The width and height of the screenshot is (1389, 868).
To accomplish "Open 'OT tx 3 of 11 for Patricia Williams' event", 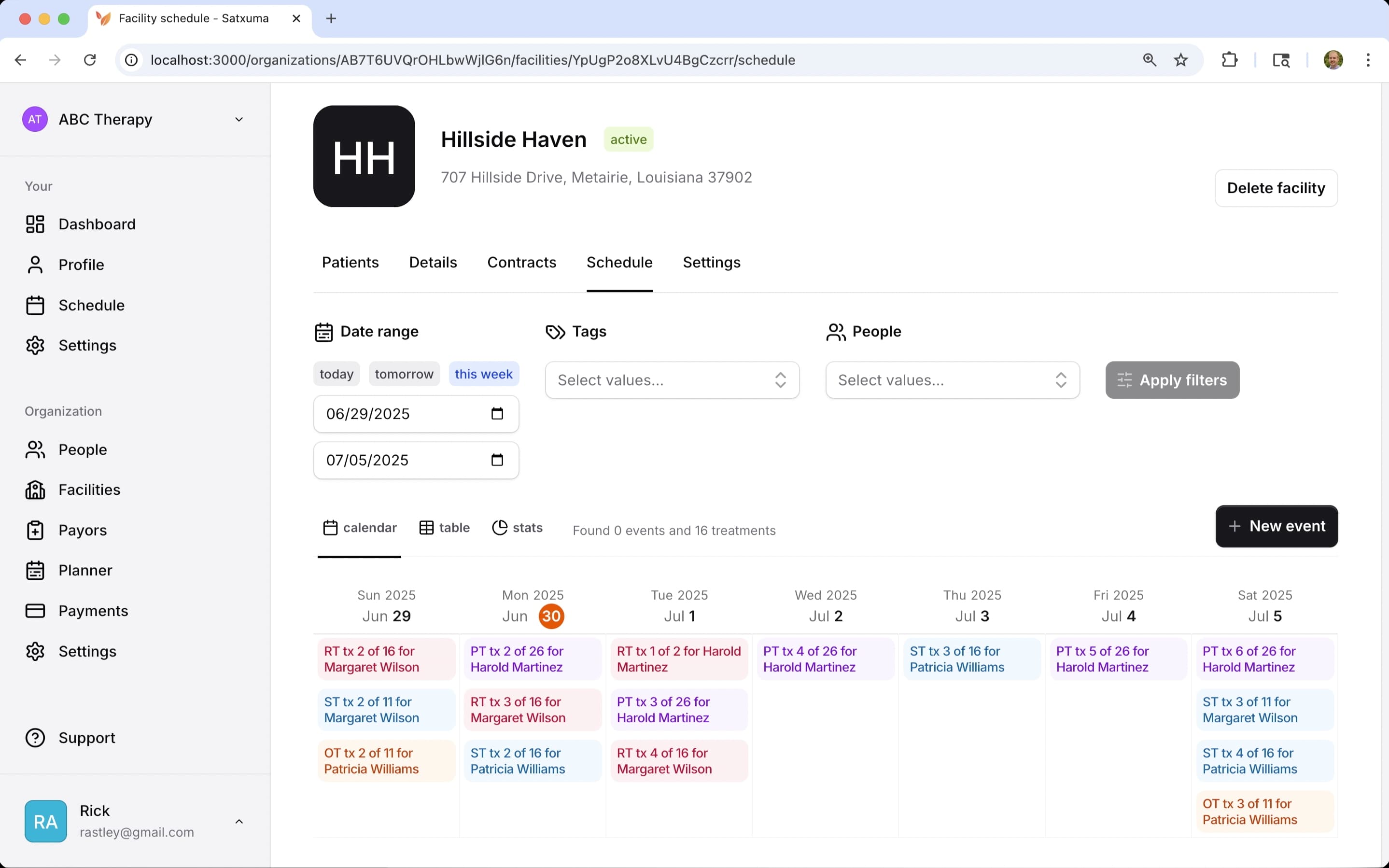I will [x=1264, y=812].
